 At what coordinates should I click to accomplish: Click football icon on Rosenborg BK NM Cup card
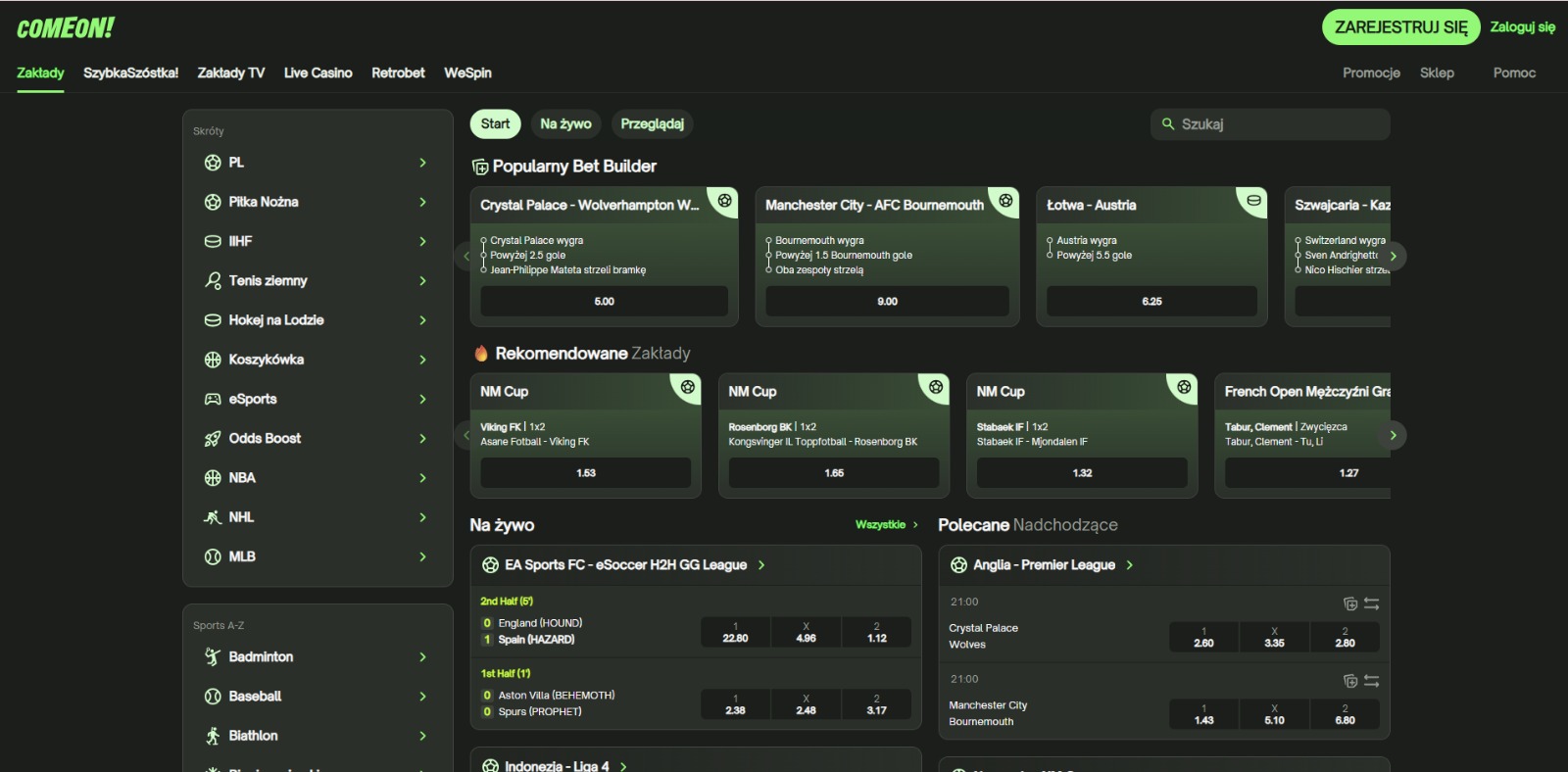point(936,387)
